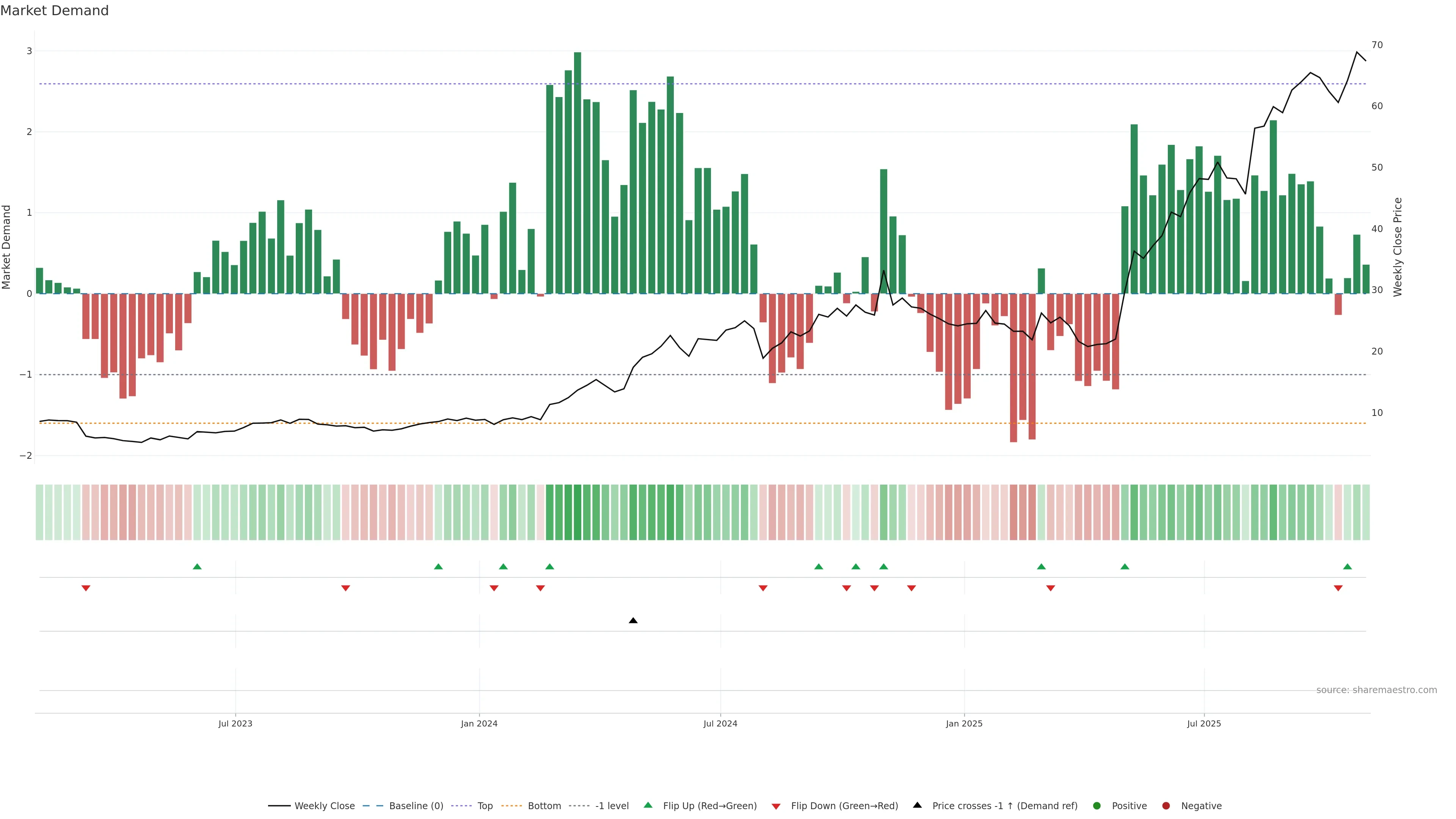Image resolution: width=1456 pixels, height=819 pixels.
Task: Click the rightmost green Flip Up triangle marker
Action: (x=1348, y=566)
